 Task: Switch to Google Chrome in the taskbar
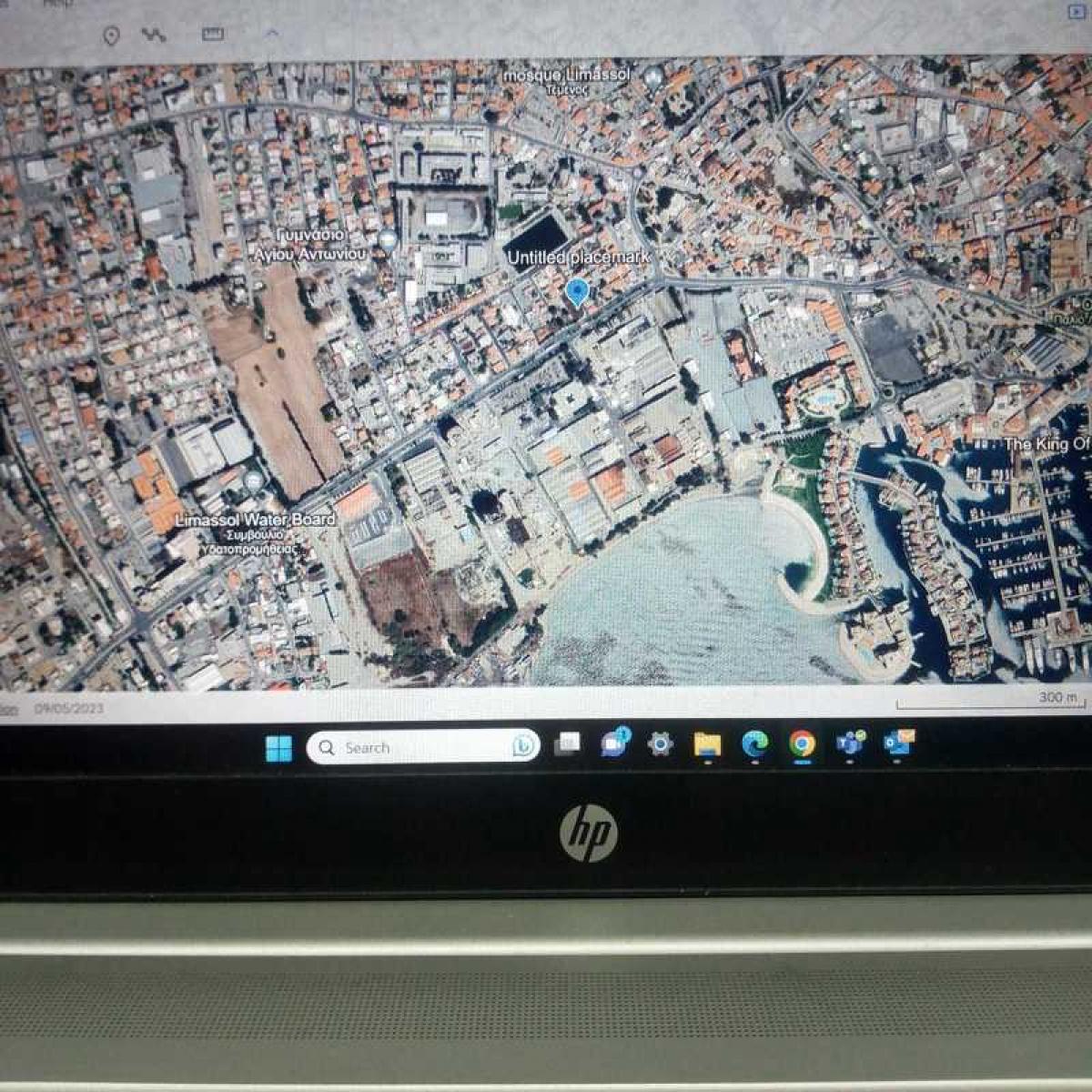tap(802, 744)
